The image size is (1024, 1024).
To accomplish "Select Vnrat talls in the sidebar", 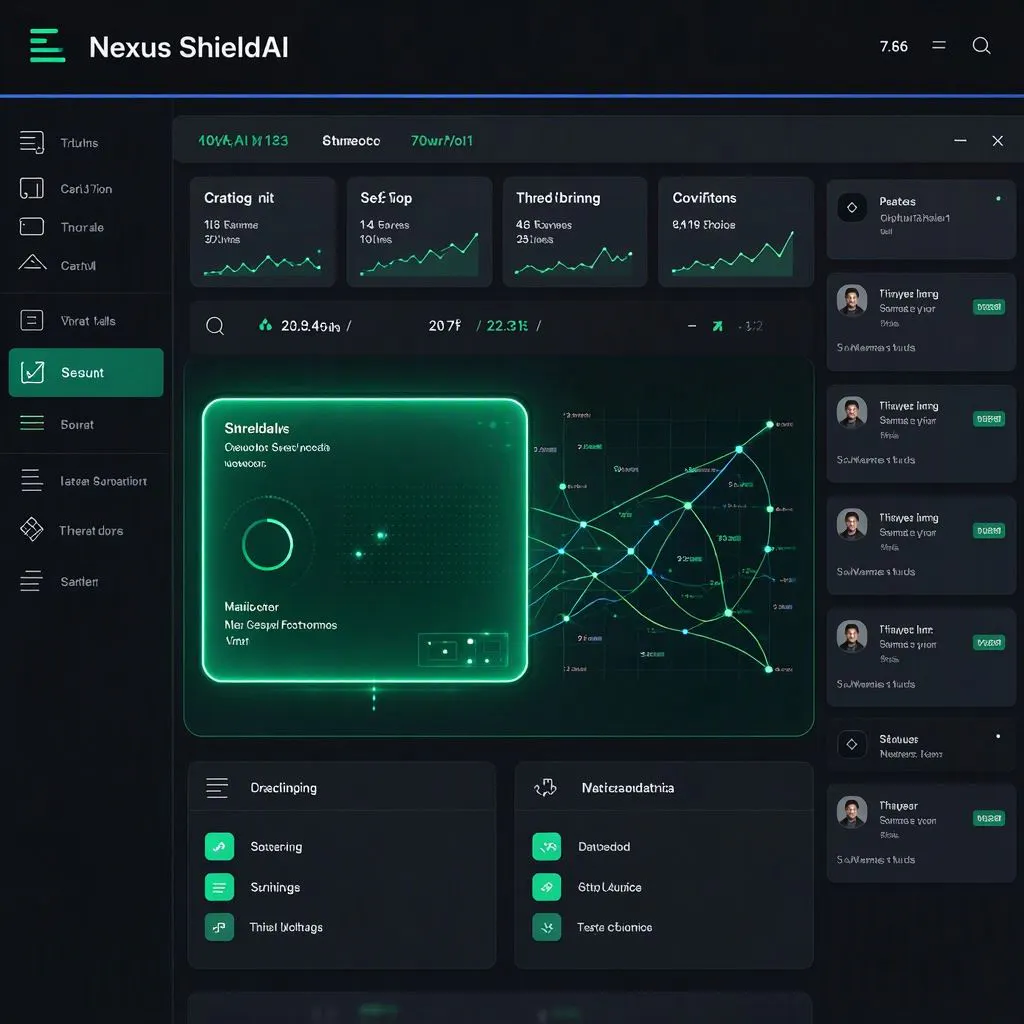I will click(88, 321).
